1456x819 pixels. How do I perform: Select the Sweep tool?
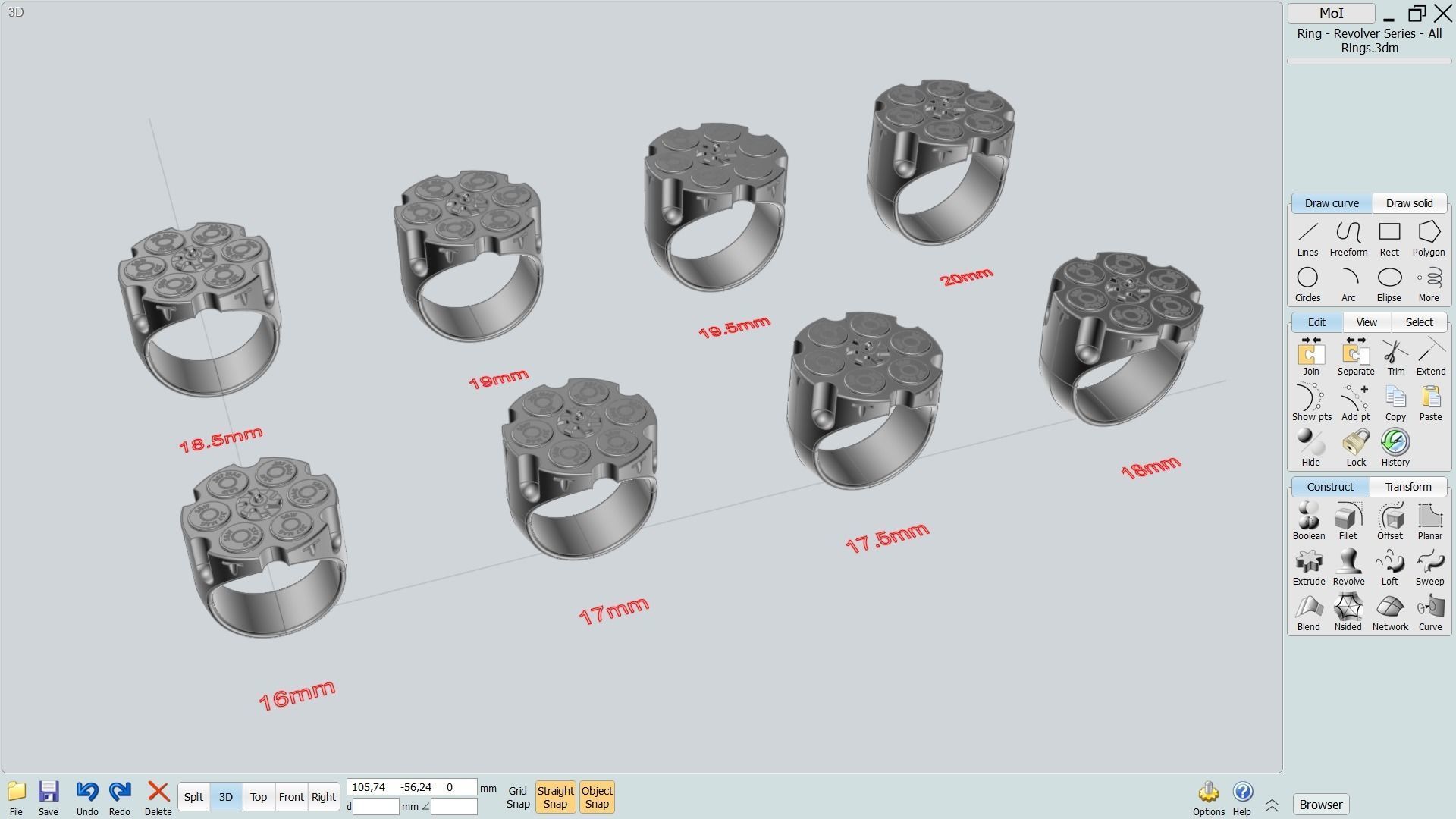pos(1429,567)
